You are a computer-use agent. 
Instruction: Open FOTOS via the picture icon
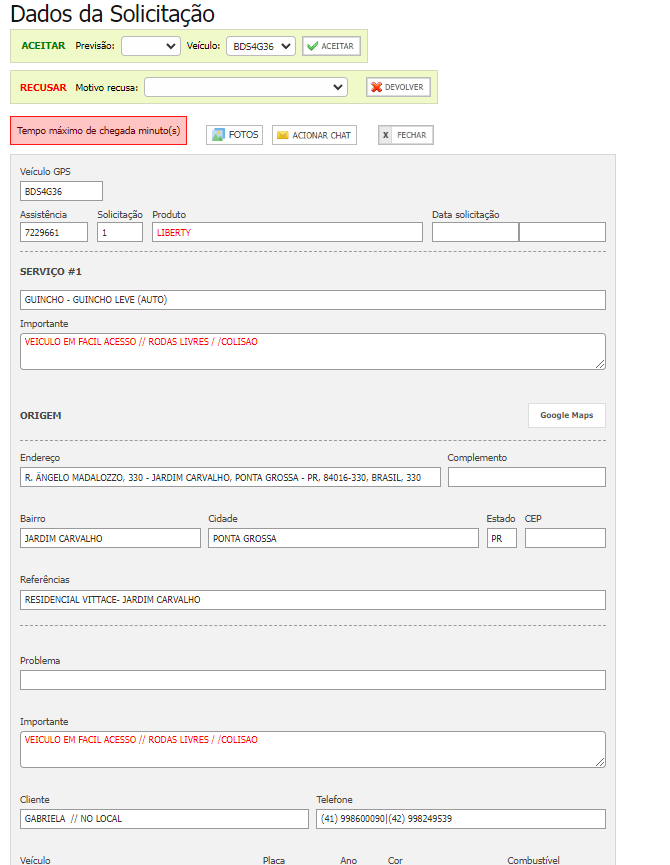(234, 134)
